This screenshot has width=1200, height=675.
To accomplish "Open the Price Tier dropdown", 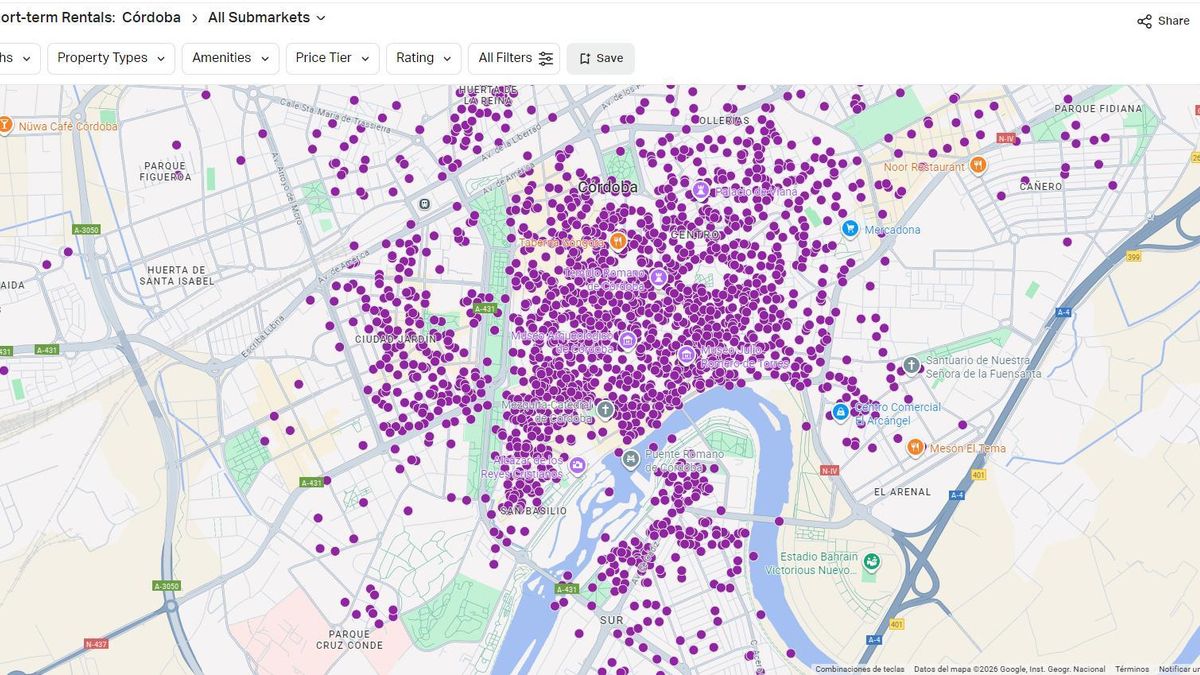I will [x=332, y=58].
